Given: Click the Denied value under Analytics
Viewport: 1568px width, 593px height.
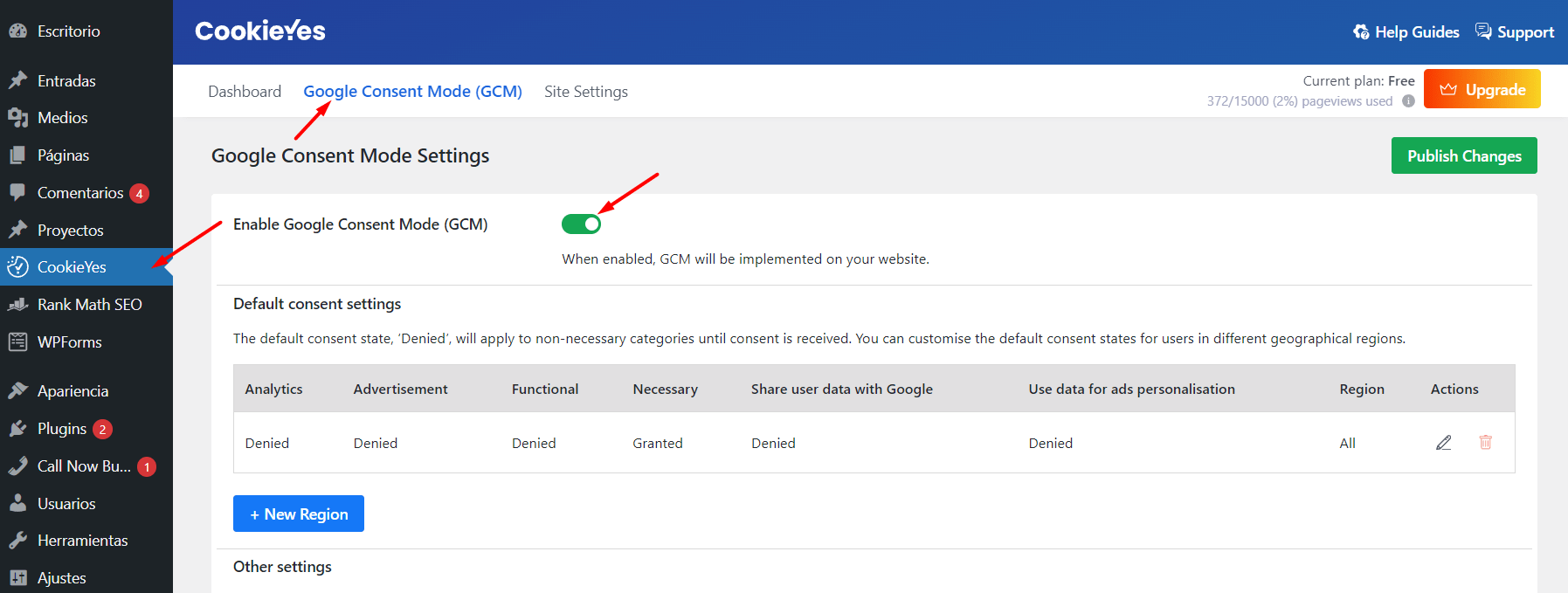Looking at the screenshot, I should 266,443.
